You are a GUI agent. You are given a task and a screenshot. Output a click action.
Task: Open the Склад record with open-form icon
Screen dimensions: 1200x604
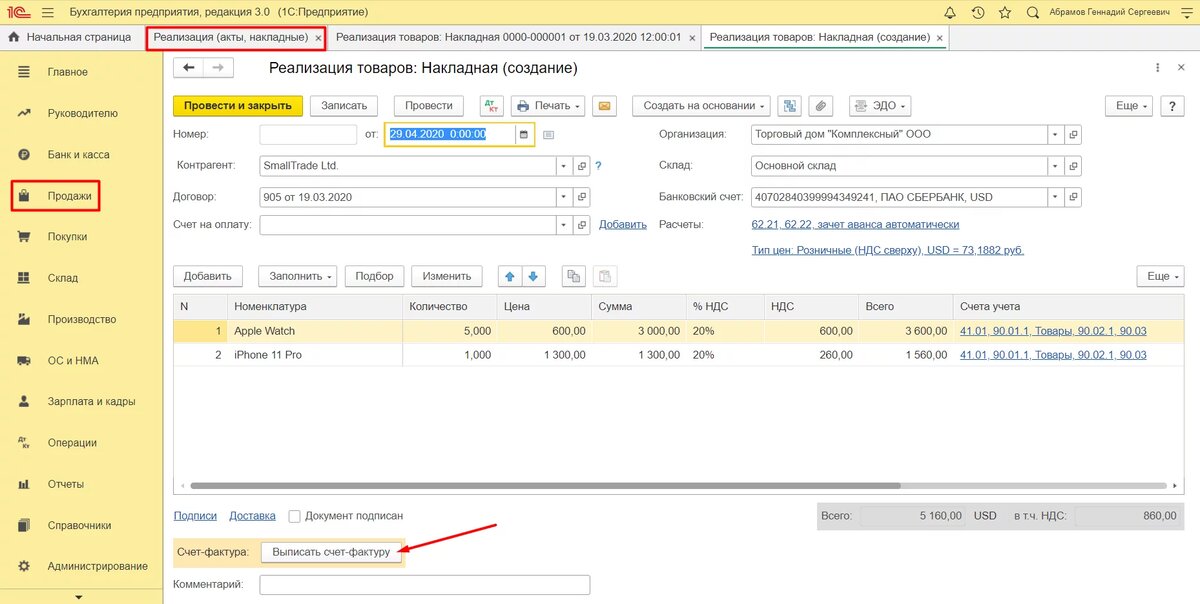pos(1073,165)
